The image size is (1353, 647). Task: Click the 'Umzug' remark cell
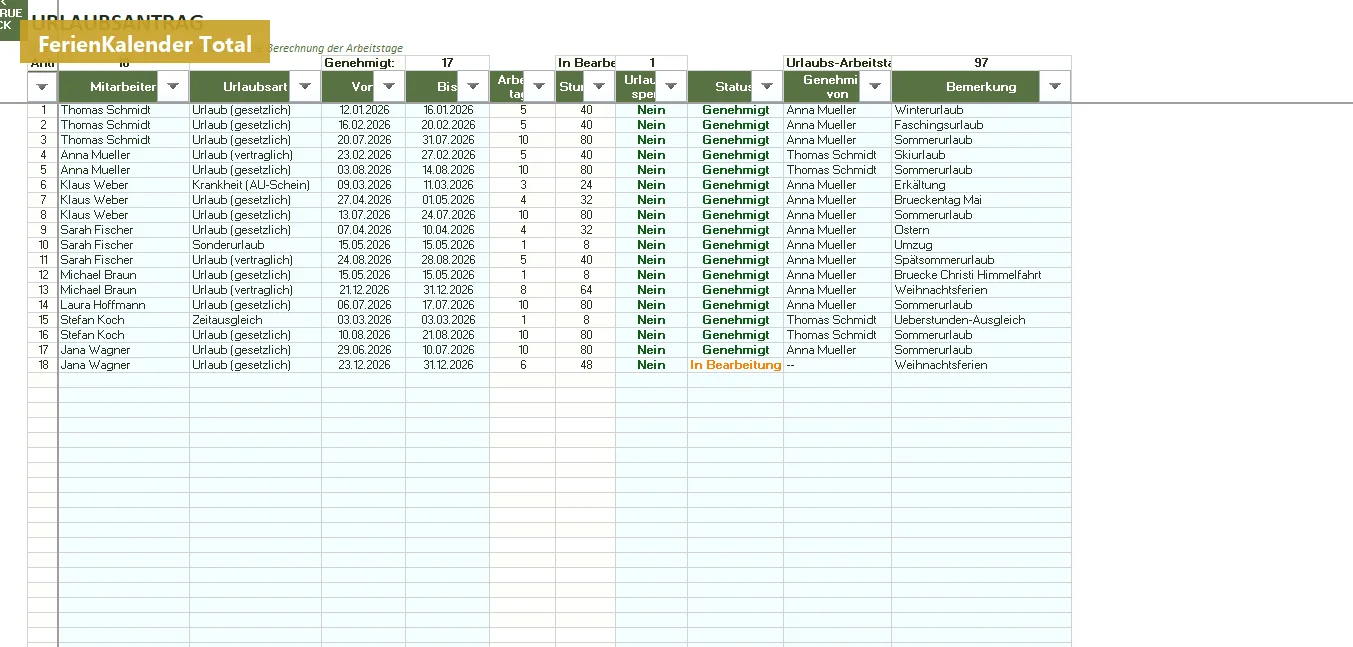(981, 245)
